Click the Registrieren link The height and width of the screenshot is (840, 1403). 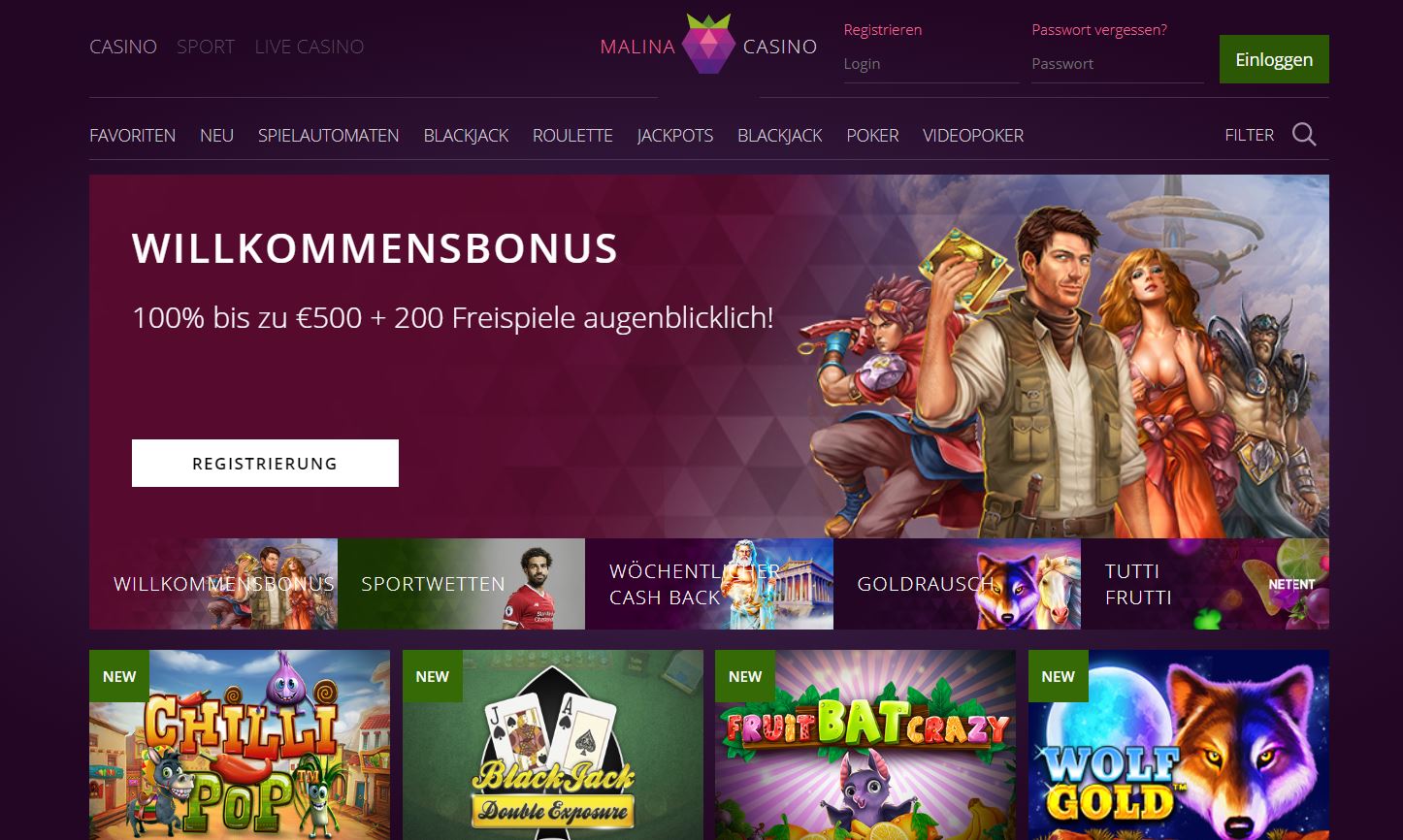pyautogui.click(x=883, y=30)
